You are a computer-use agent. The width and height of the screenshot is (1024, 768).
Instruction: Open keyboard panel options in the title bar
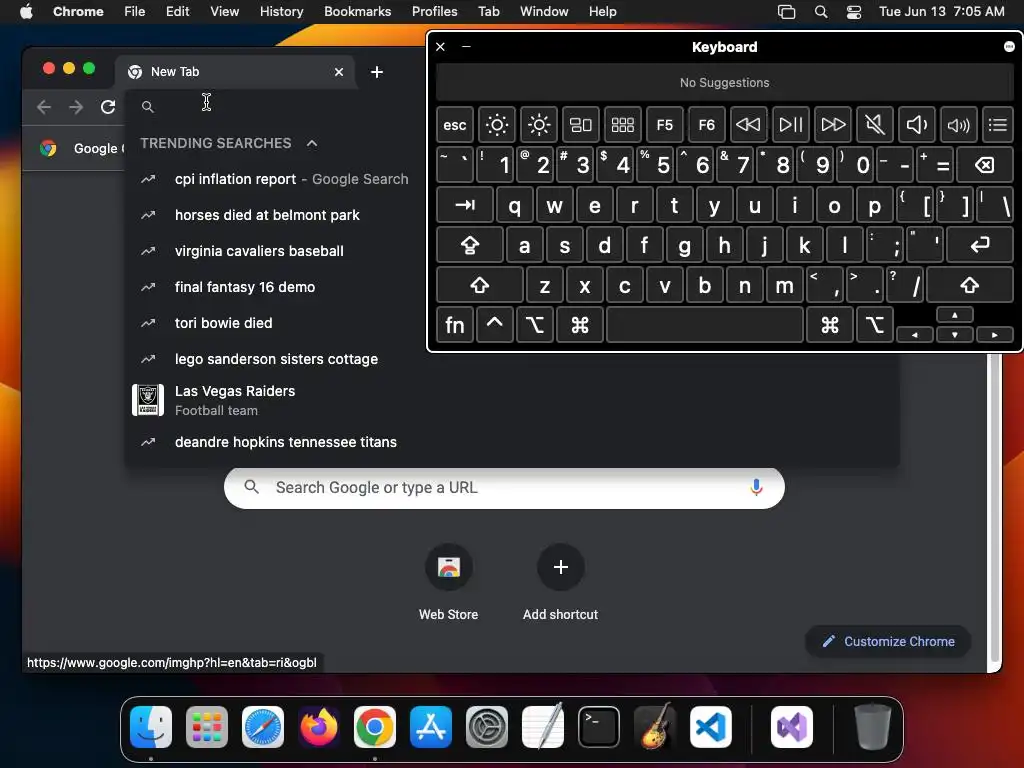pyautogui.click(x=1009, y=46)
